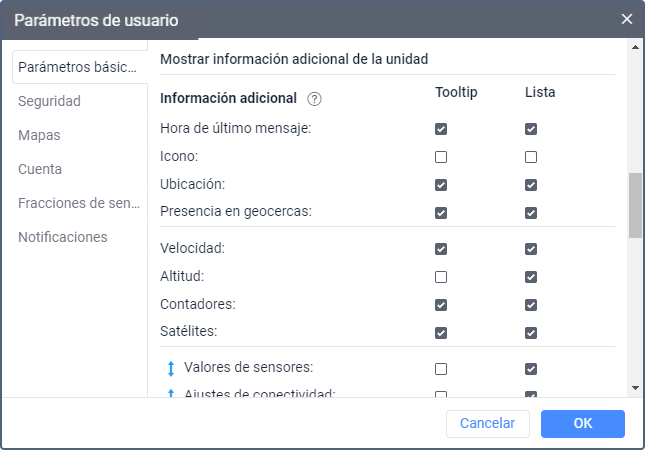This screenshot has height=450, width=645.
Task: Select the Cuenta tab
Action: [40, 169]
